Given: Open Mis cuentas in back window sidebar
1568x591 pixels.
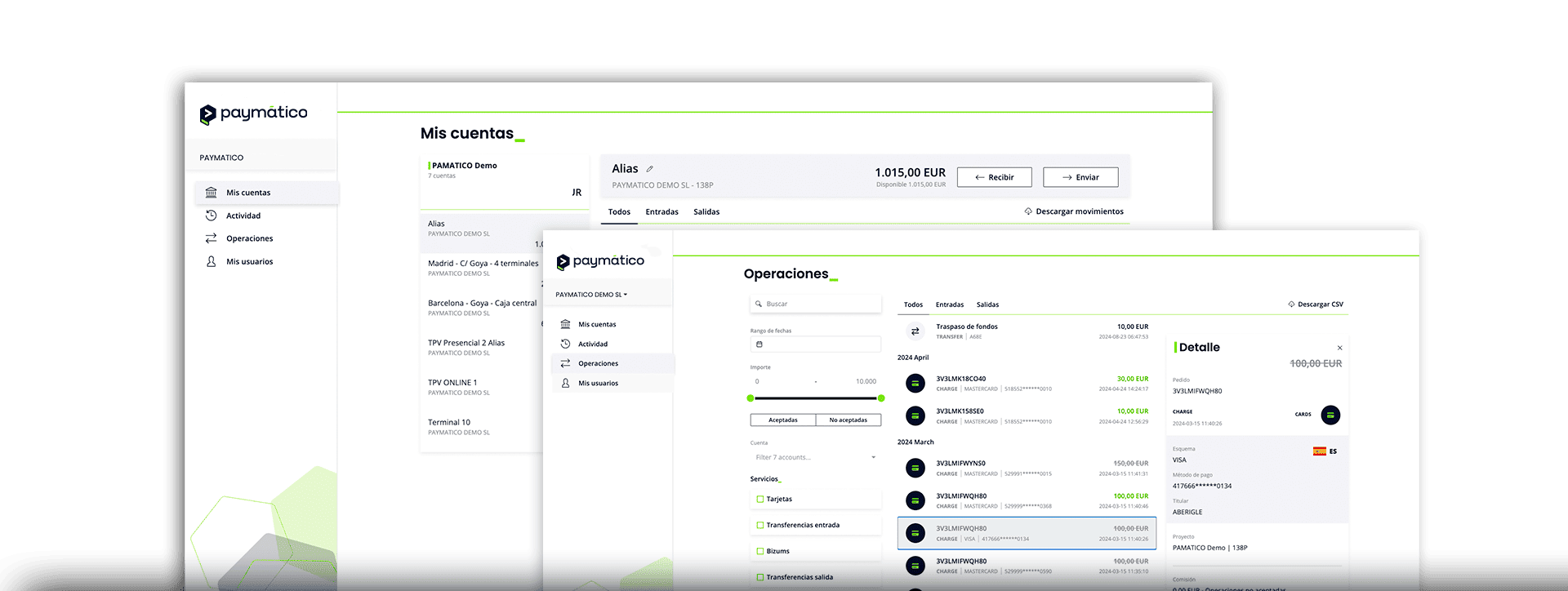Looking at the screenshot, I should [266, 193].
